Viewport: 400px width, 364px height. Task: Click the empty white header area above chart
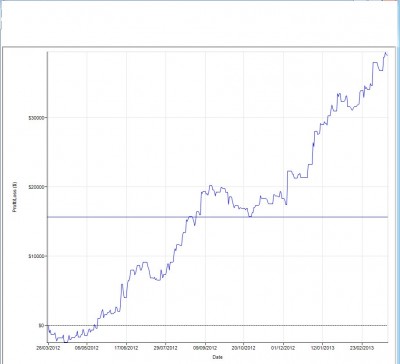200,23
